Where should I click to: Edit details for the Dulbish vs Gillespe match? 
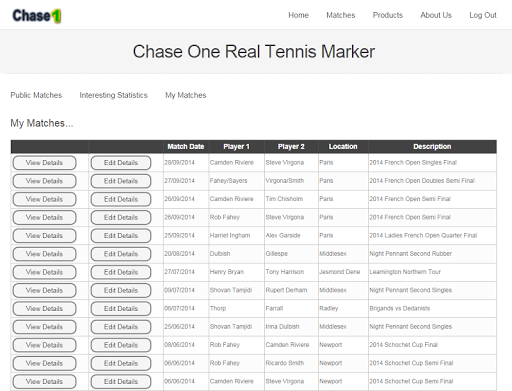click(x=121, y=254)
